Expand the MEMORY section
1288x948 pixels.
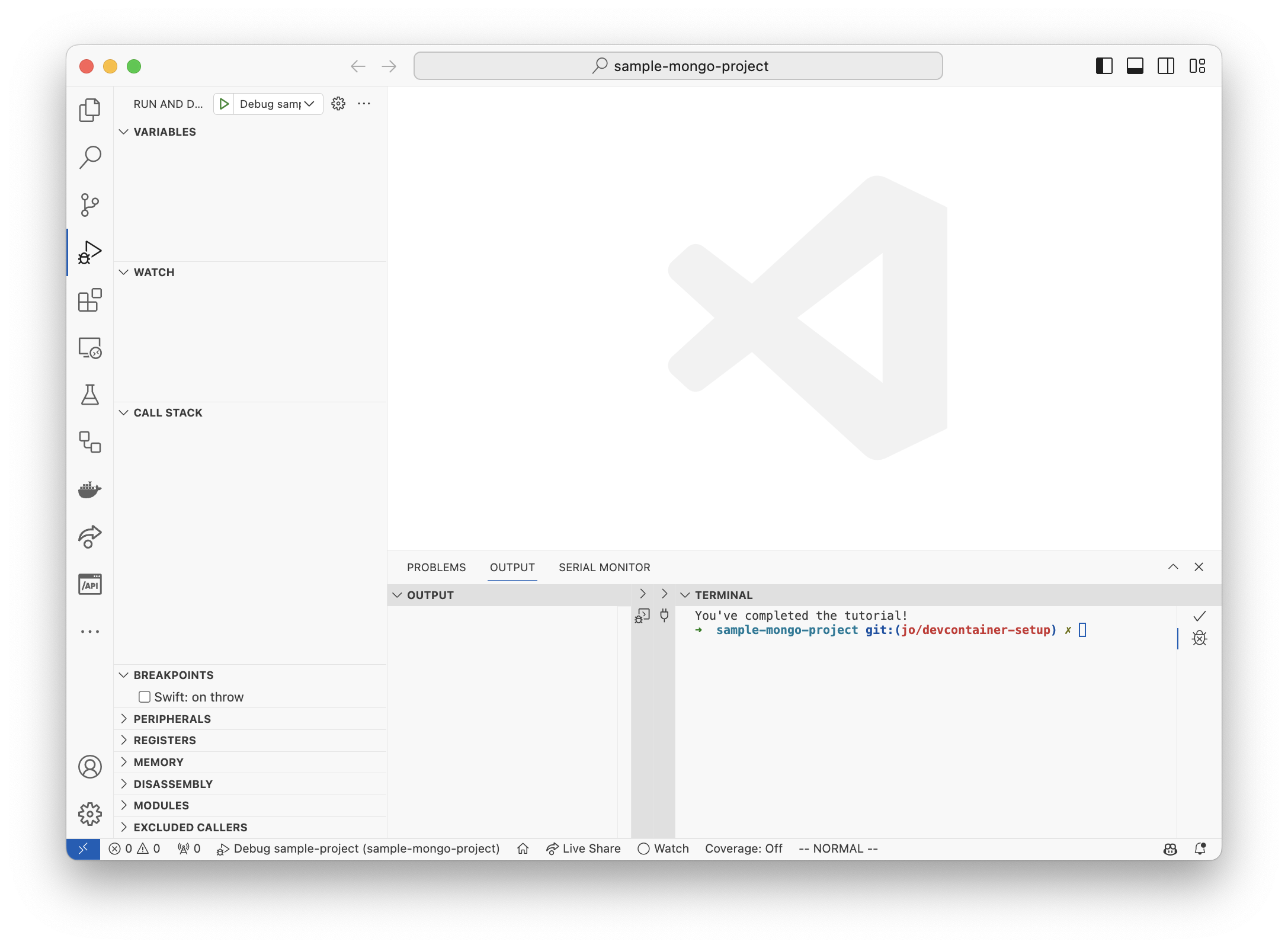158,762
